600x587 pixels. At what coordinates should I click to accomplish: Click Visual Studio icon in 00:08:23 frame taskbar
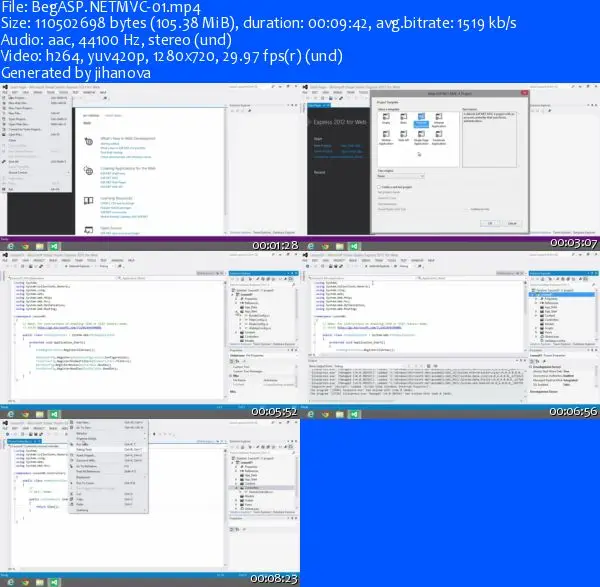click(x=54, y=582)
